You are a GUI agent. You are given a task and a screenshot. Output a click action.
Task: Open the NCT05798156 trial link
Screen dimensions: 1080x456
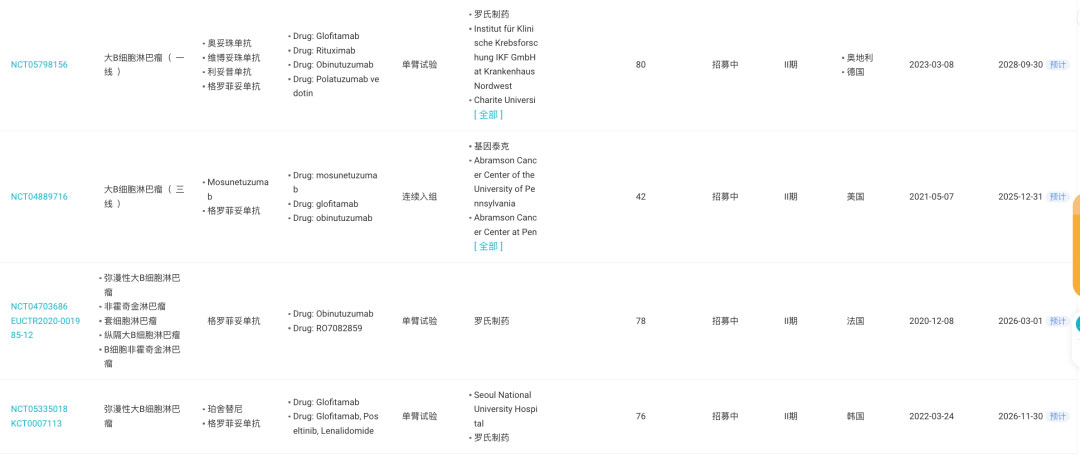(39, 65)
